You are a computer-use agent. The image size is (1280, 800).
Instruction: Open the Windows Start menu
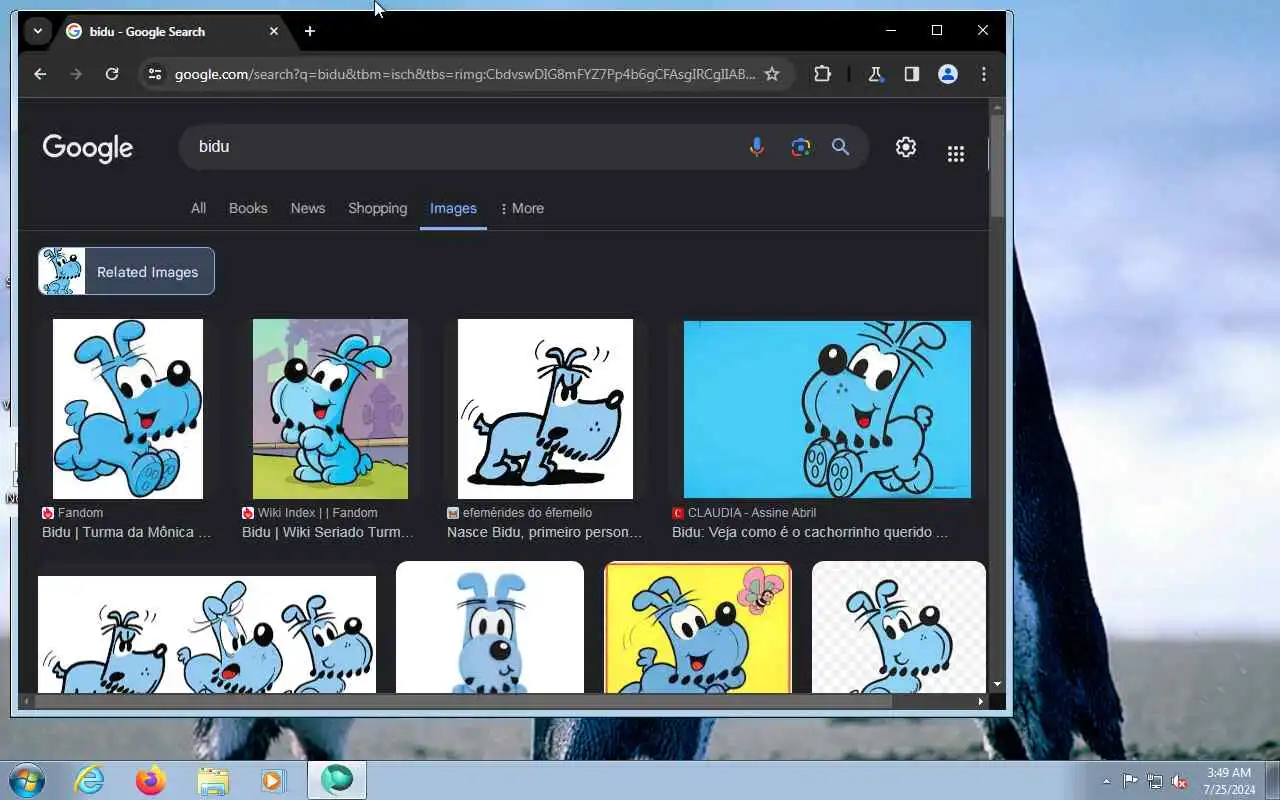pos(26,780)
